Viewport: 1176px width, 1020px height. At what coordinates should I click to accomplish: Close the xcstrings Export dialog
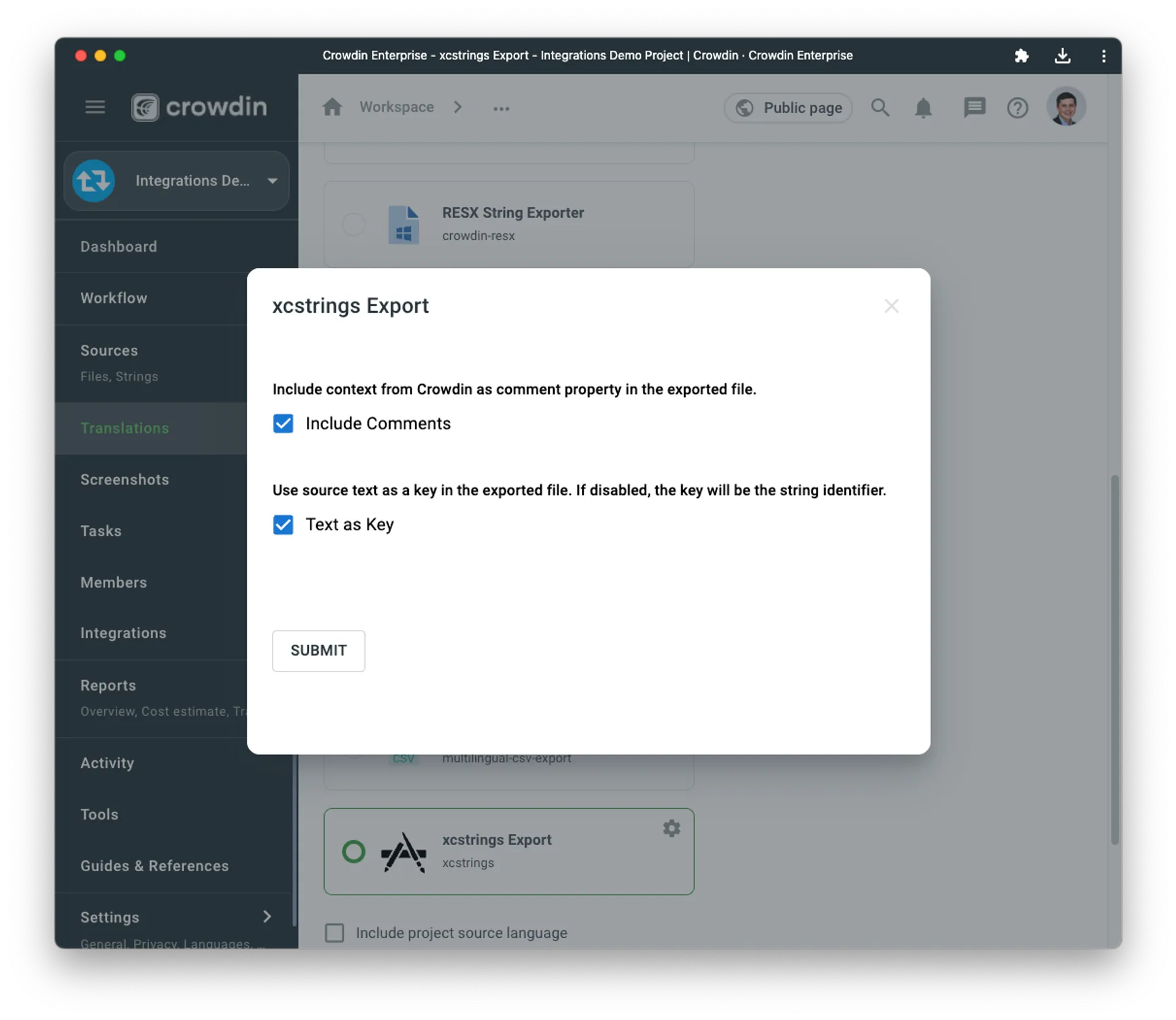click(891, 306)
